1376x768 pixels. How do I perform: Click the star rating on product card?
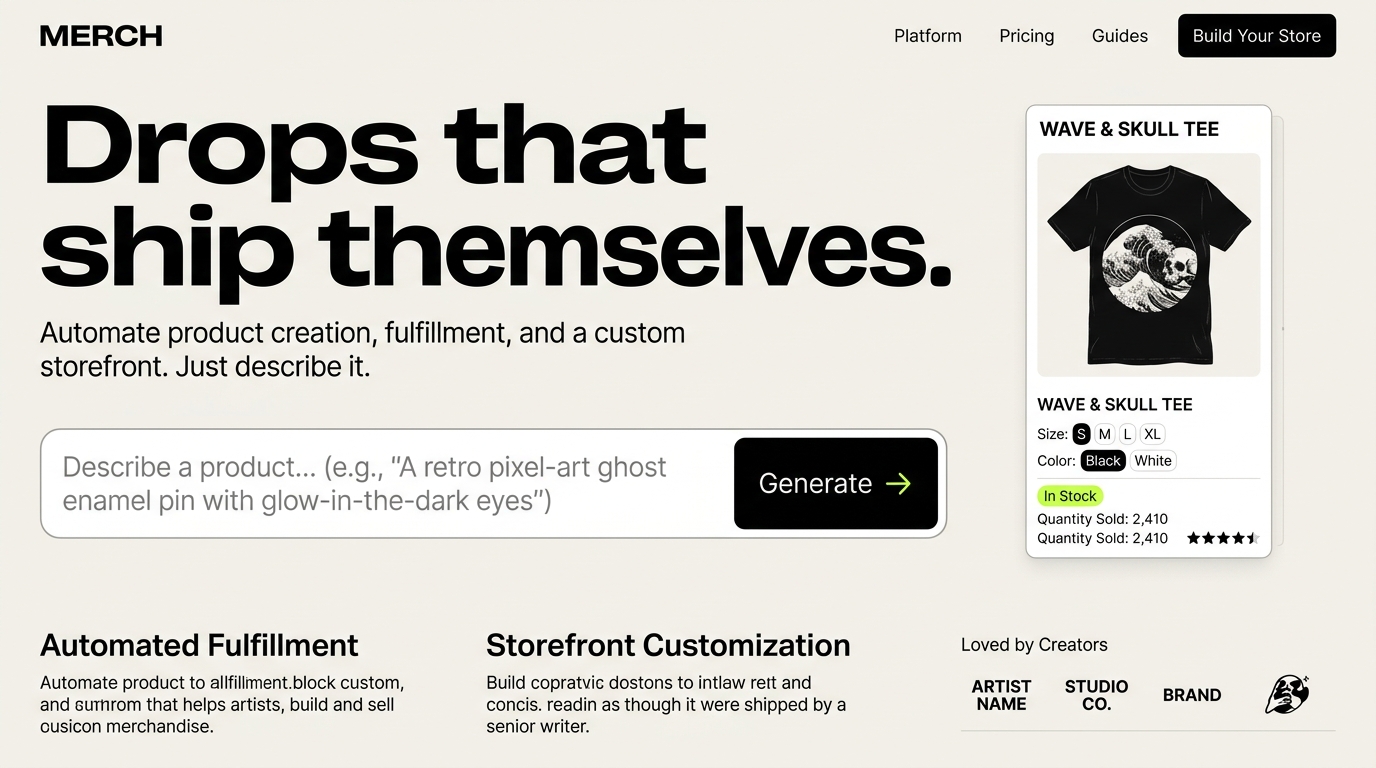pos(1222,538)
